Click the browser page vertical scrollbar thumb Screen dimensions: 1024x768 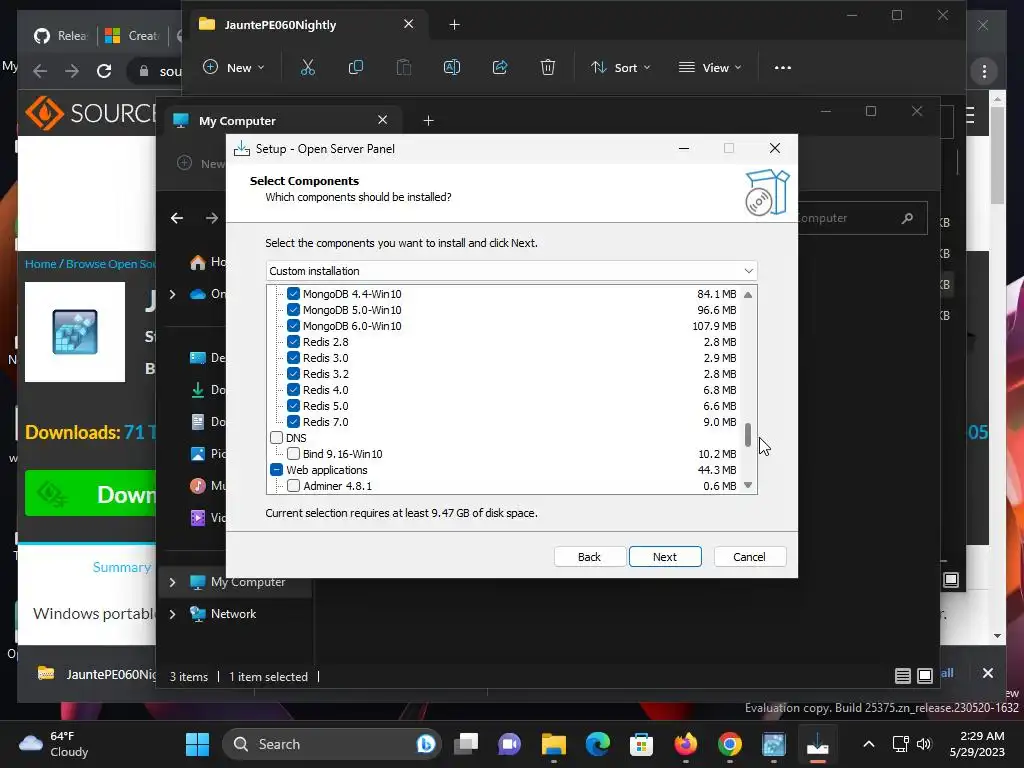point(997,153)
